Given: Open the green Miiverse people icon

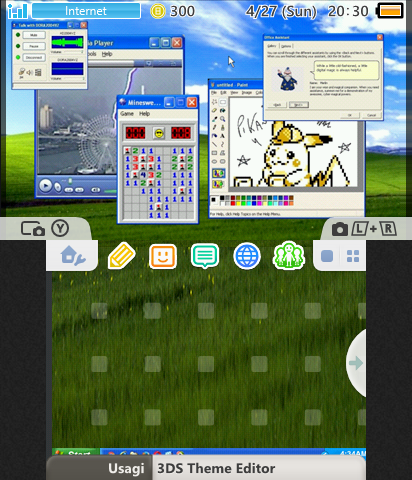Looking at the screenshot, I should (x=289, y=256).
